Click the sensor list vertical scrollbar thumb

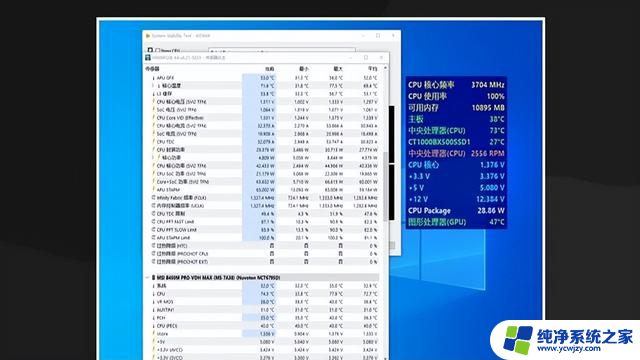tap(386, 186)
